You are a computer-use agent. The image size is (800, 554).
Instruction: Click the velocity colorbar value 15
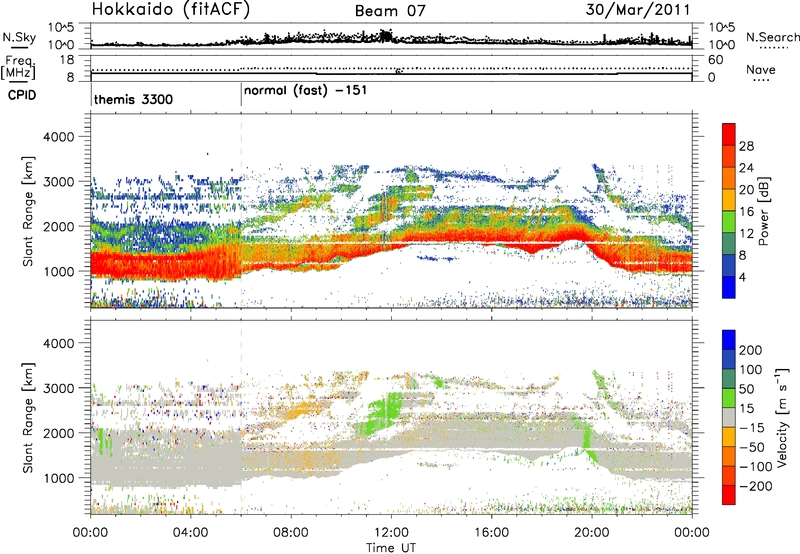[746, 409]
